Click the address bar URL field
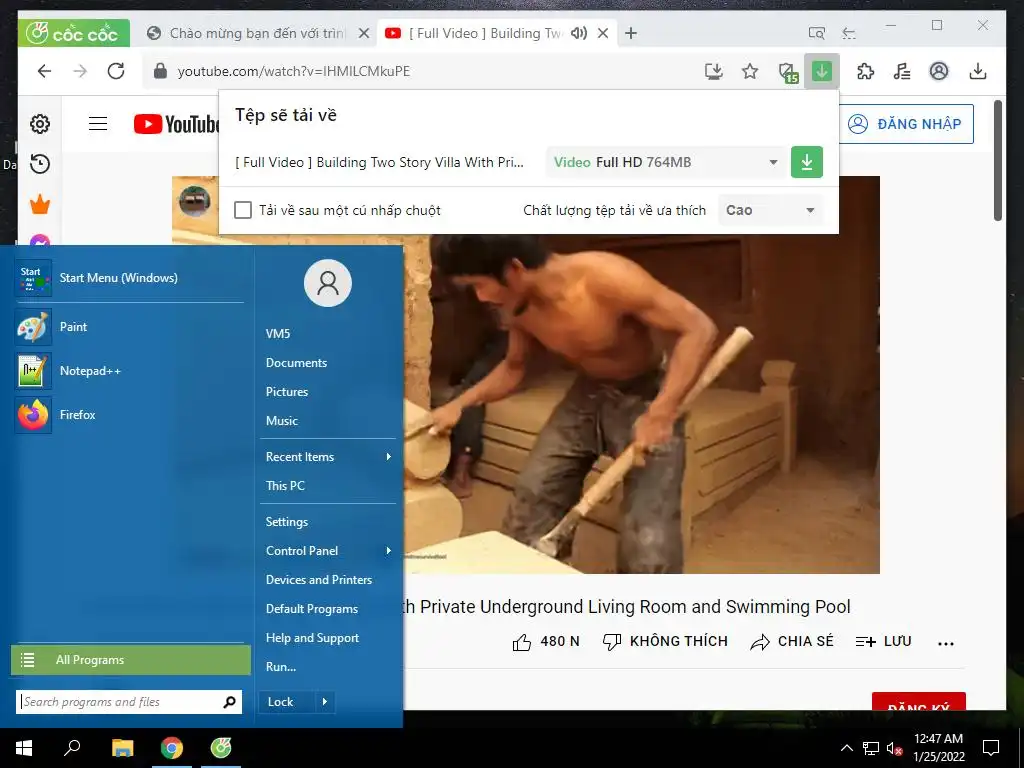This screenshot has width=1024, height=768. (418, 71)
